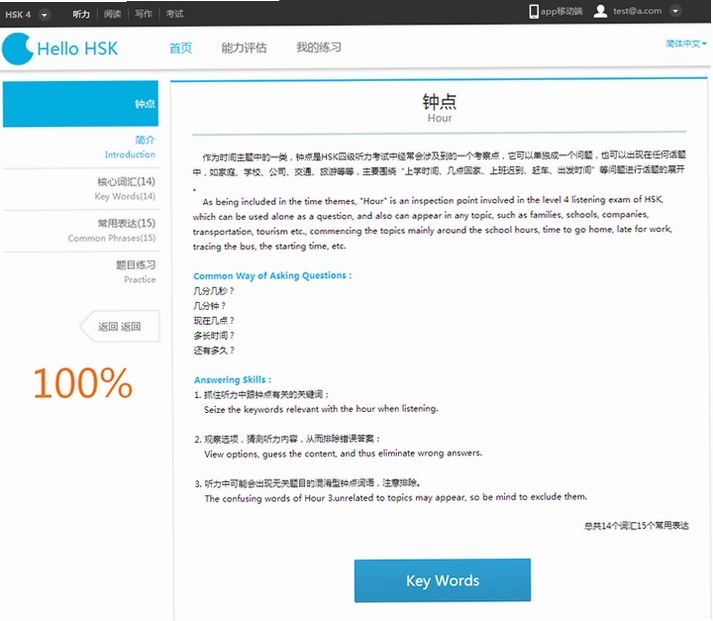Open the test@a.com account dropdown arrow
713x621 pixels.
(x=675, y=11)
